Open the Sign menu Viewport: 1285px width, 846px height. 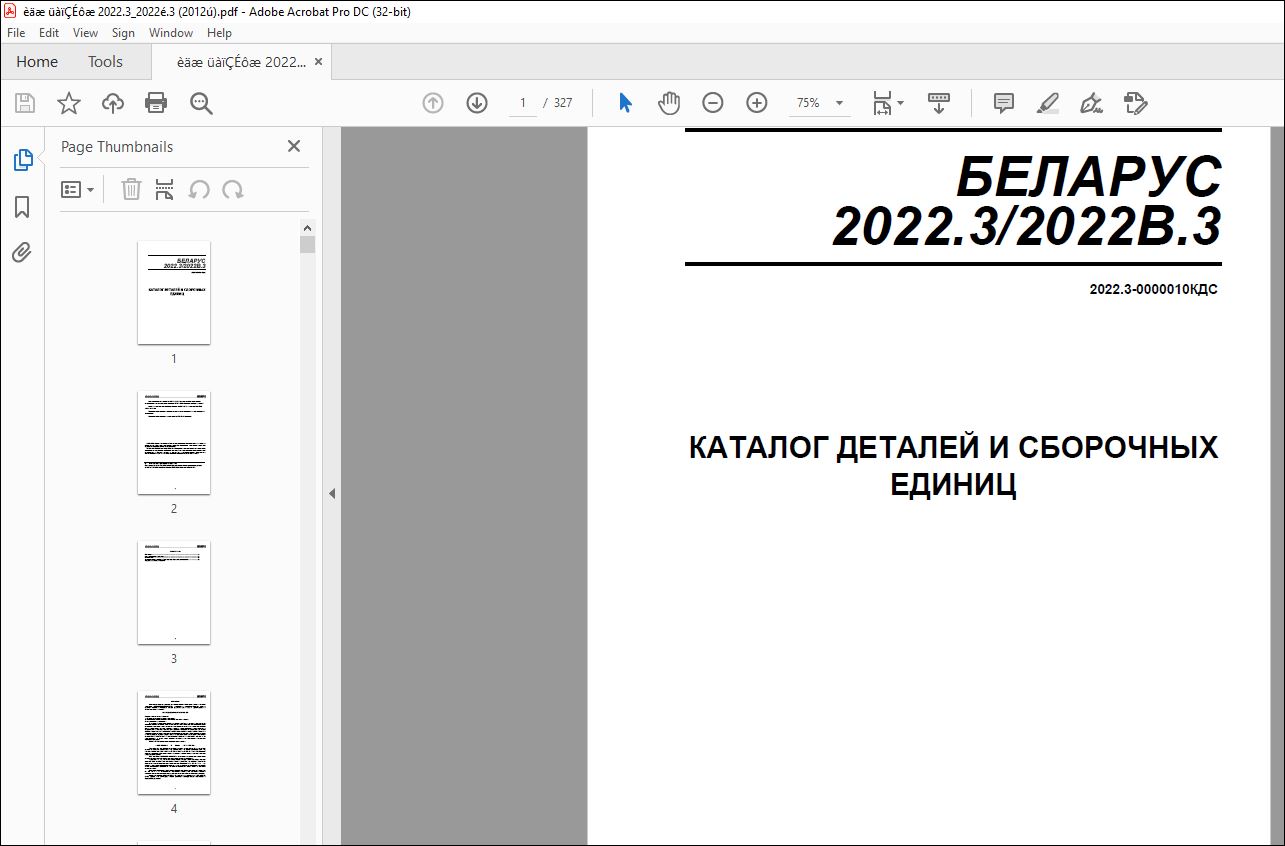click(x=123, y=33)
